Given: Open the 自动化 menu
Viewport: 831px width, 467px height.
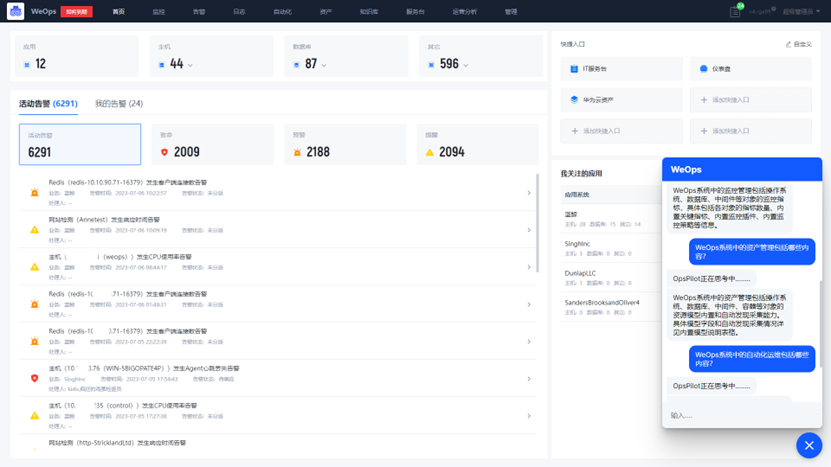Looking at the screenshot, I should click(x=282, y=12).
